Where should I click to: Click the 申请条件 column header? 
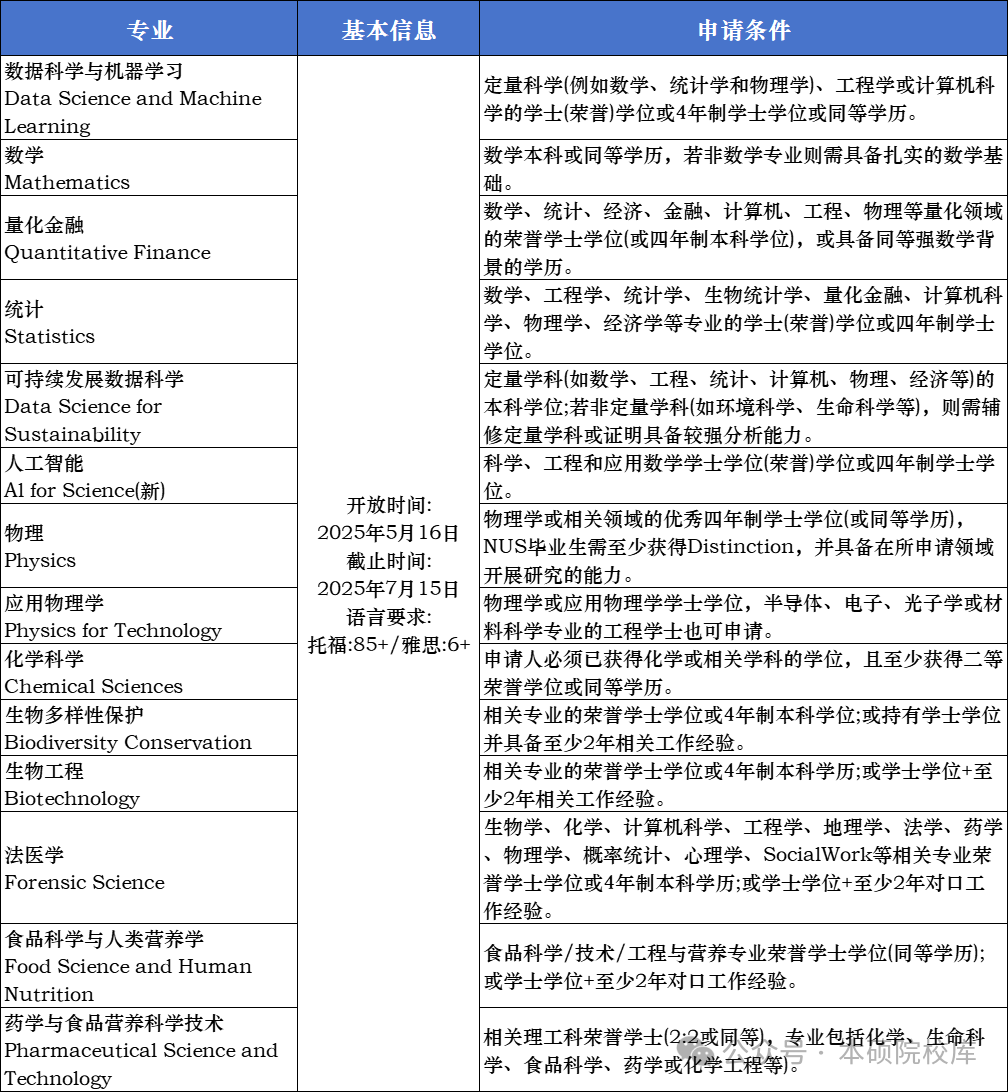tap(743, 29)
